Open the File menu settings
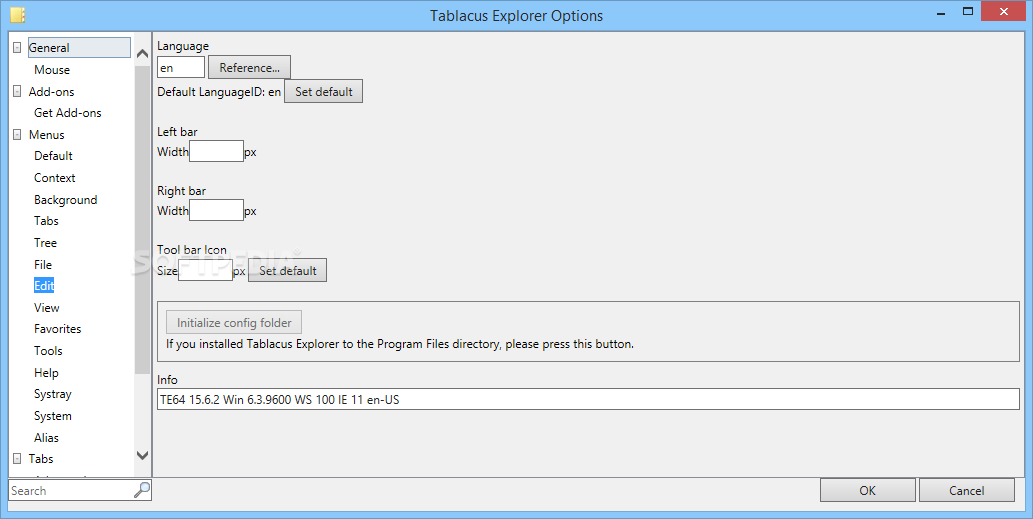The width and height of the screenshot is (1033, 519). [x=43, y=264]
